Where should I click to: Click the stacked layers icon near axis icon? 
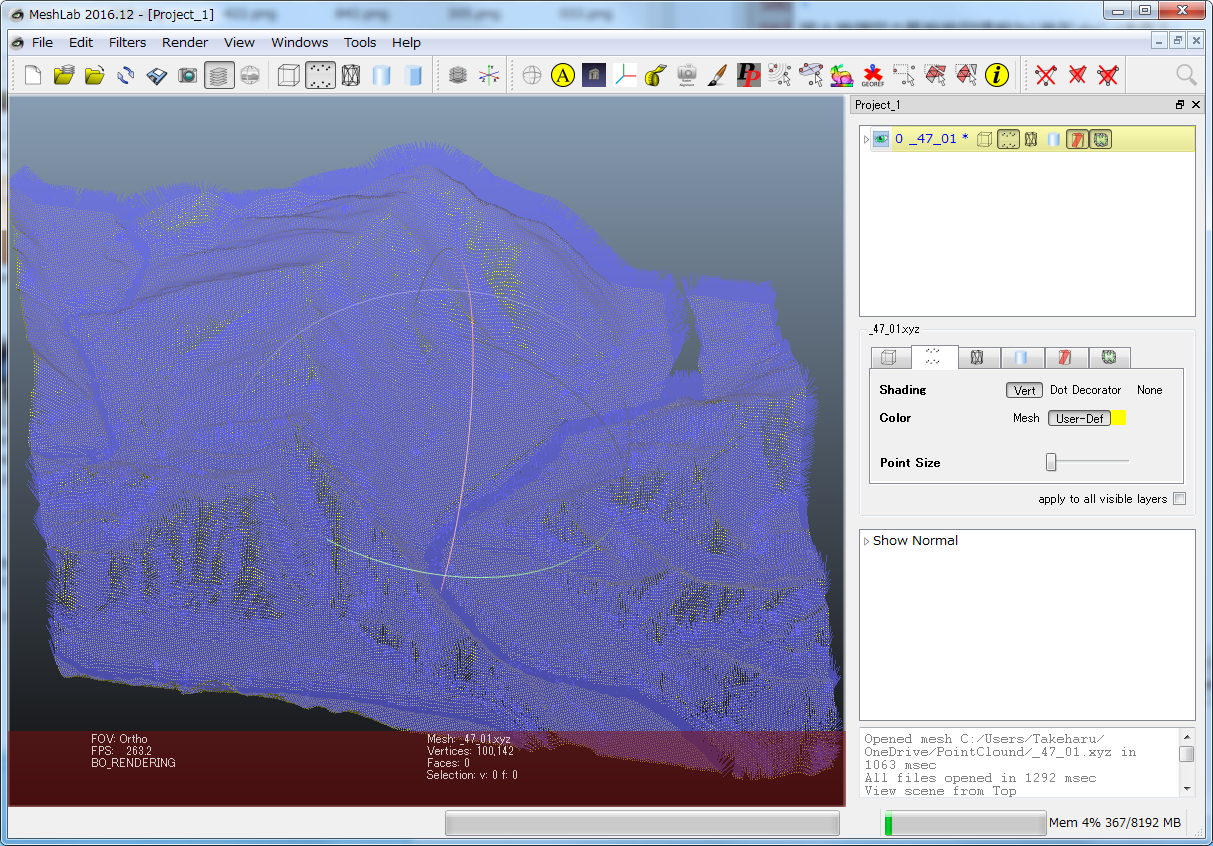[x=457, y=75]
